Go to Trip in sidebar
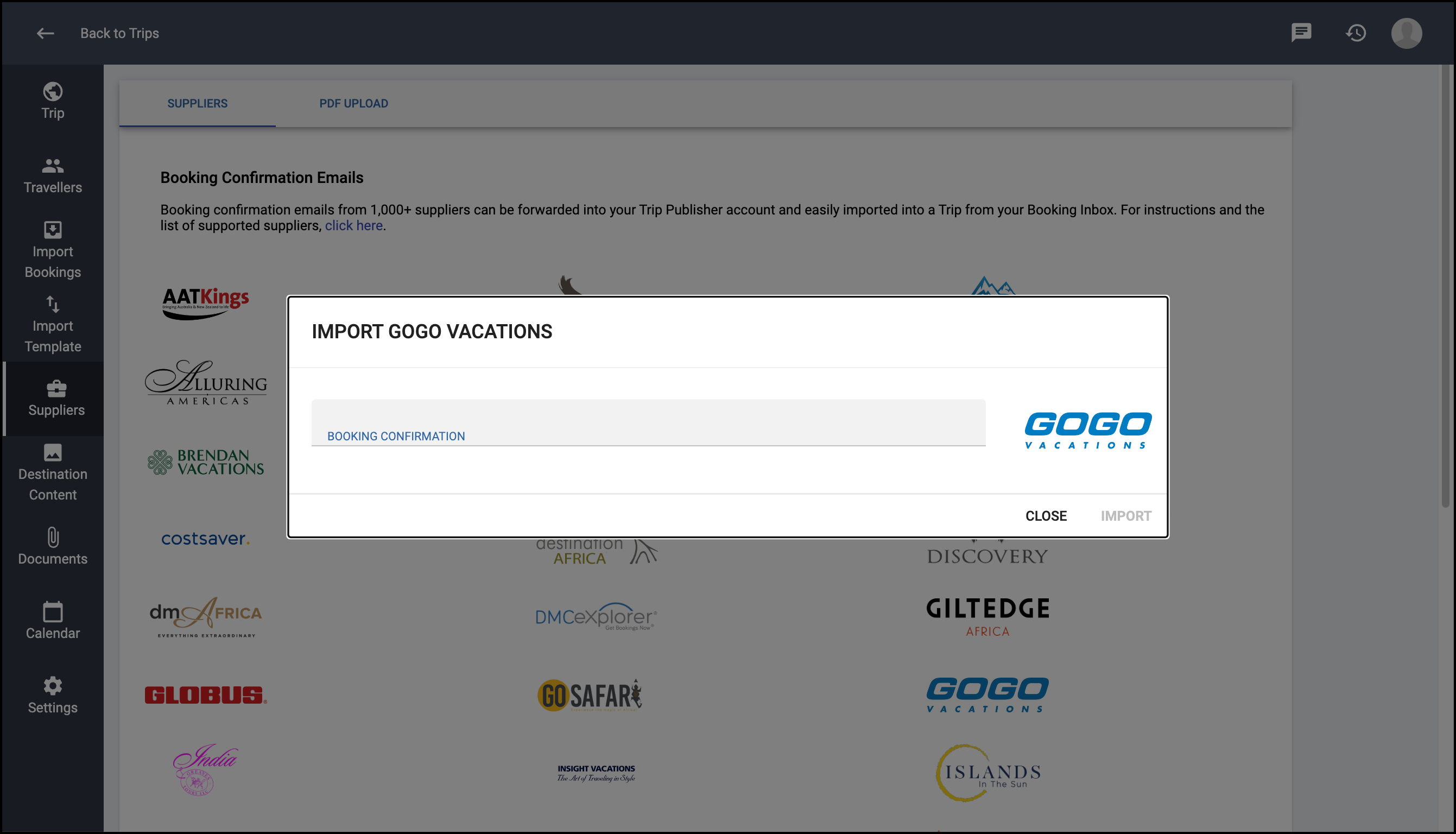Viewport: 1456px width, 834px height. [x=53, y=101]
